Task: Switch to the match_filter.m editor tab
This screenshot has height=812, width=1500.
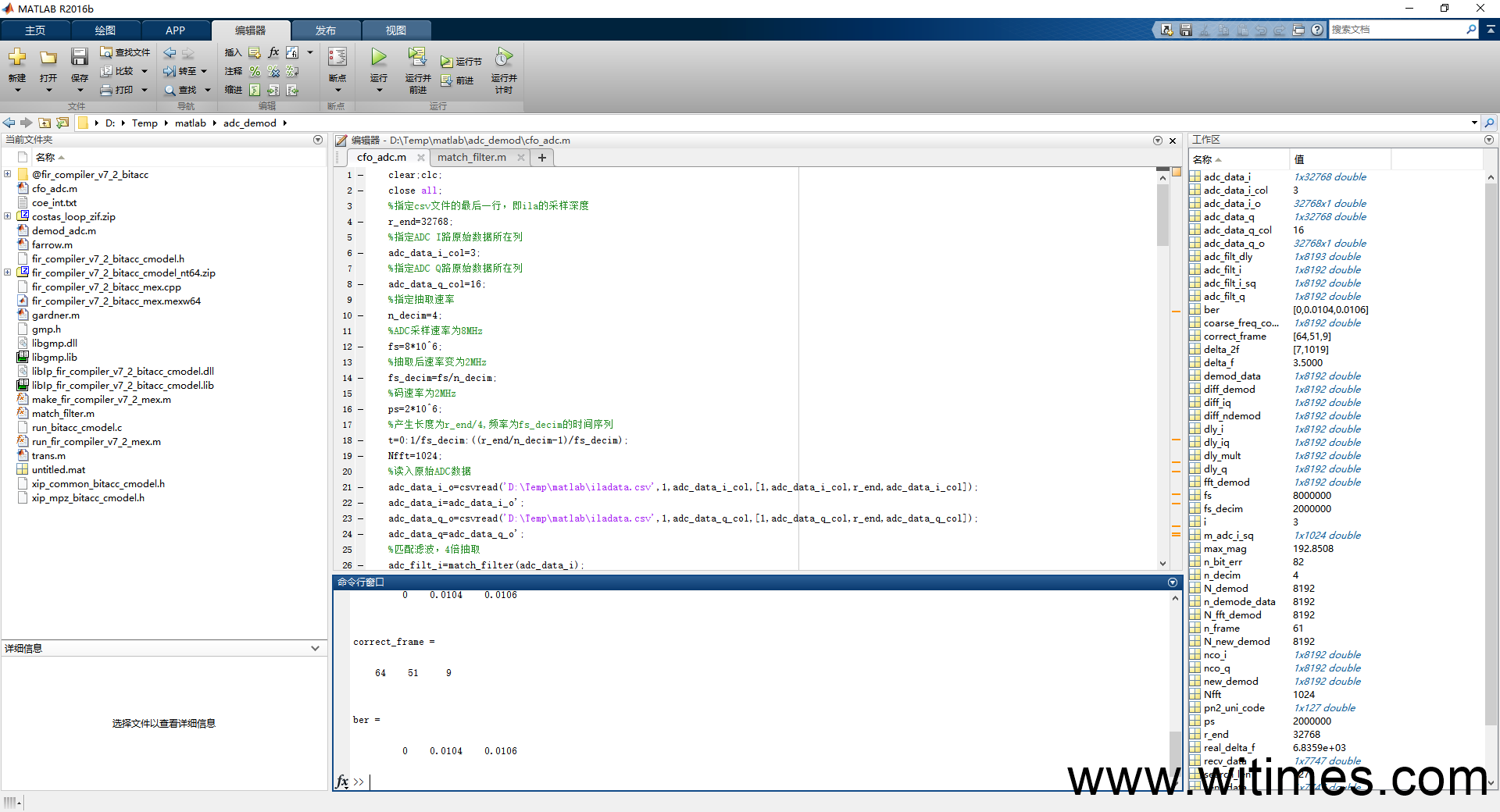Action: click(472, 157)
